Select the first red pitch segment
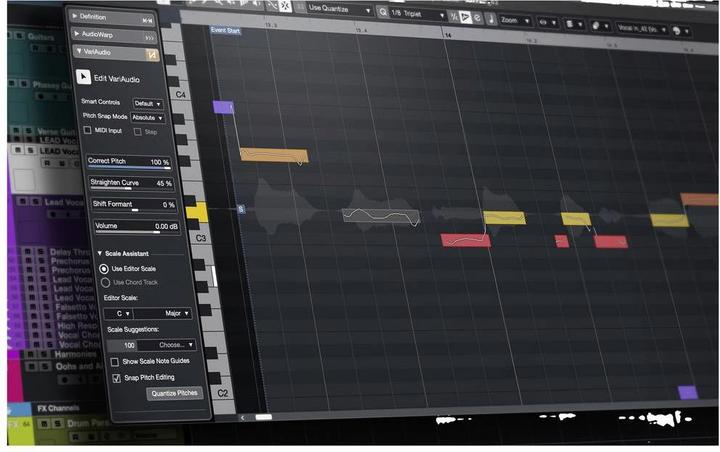Viewport: 720px width, 452px height. coord(466,240)
